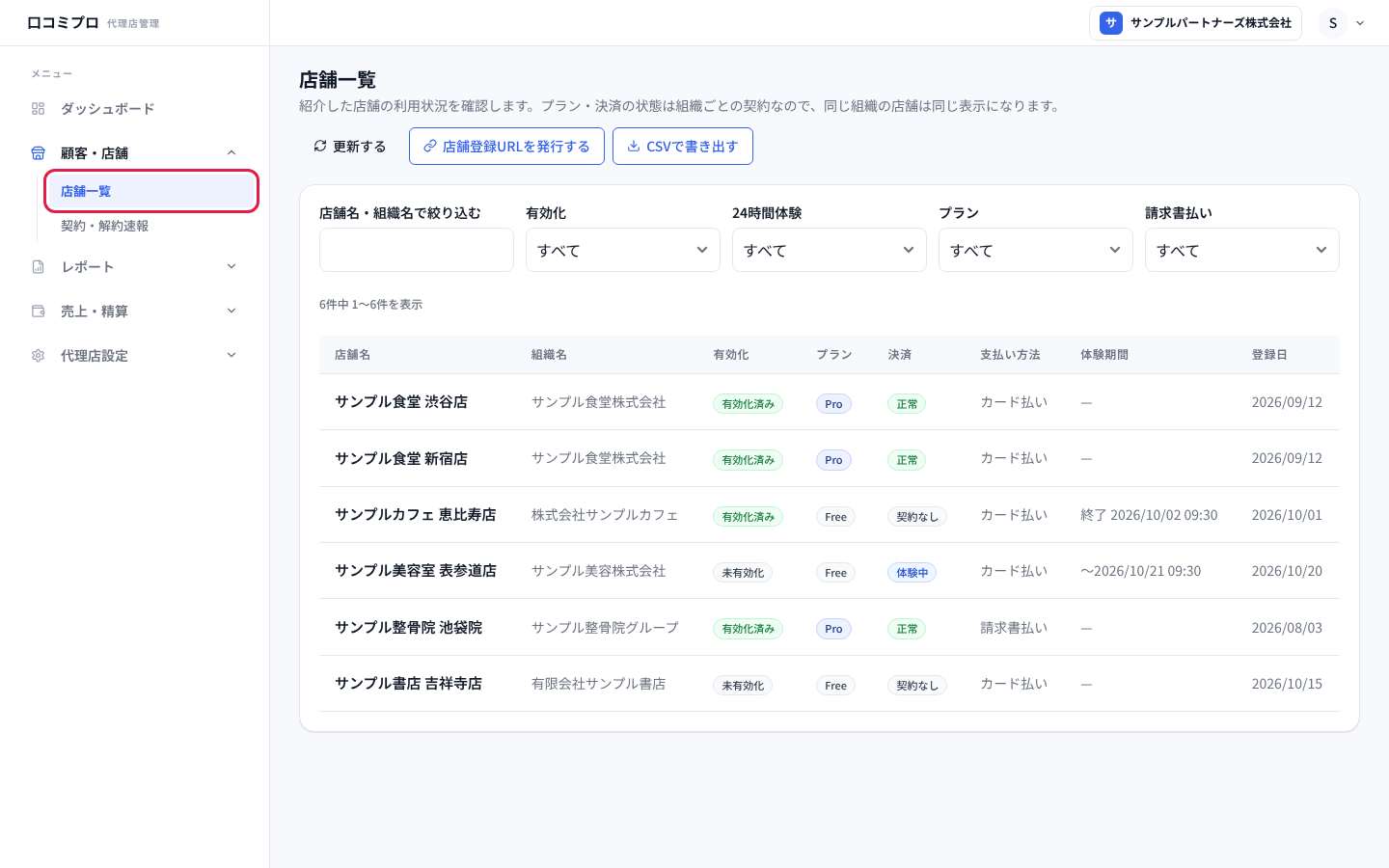Open the account menu chevron beside S
This screenshot has height=868, width=1389.
1360,23
